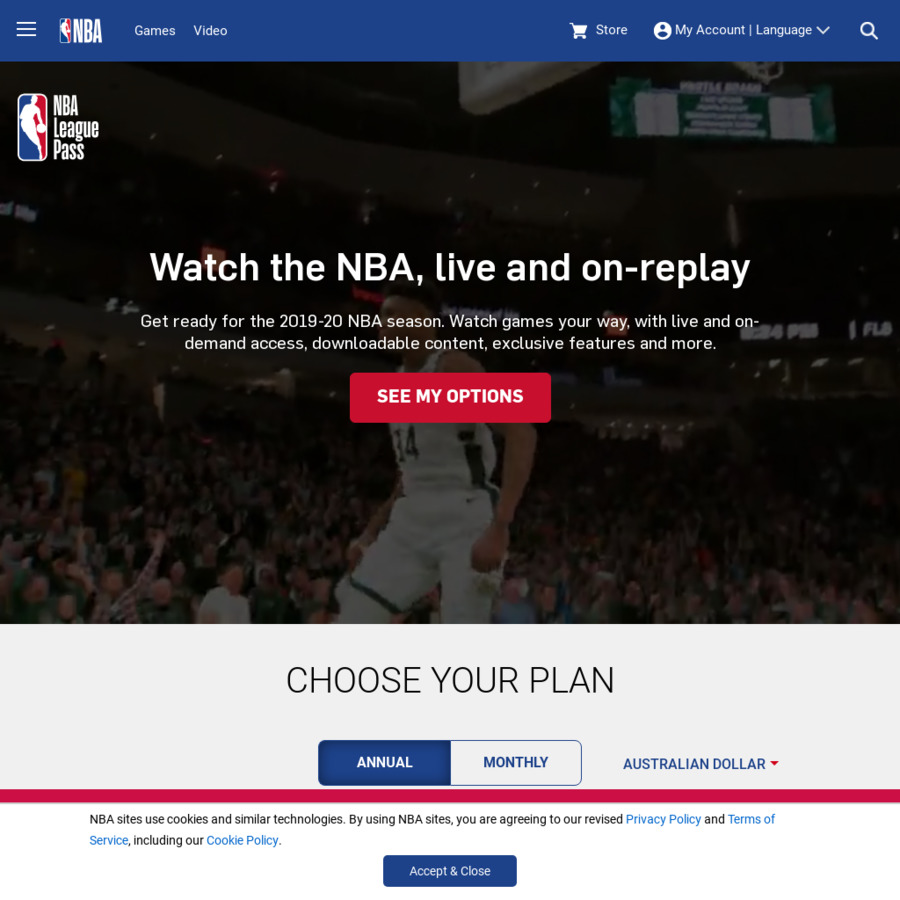Open the Cookie Policy link
The image size is (900, 900).
point(242,840)
